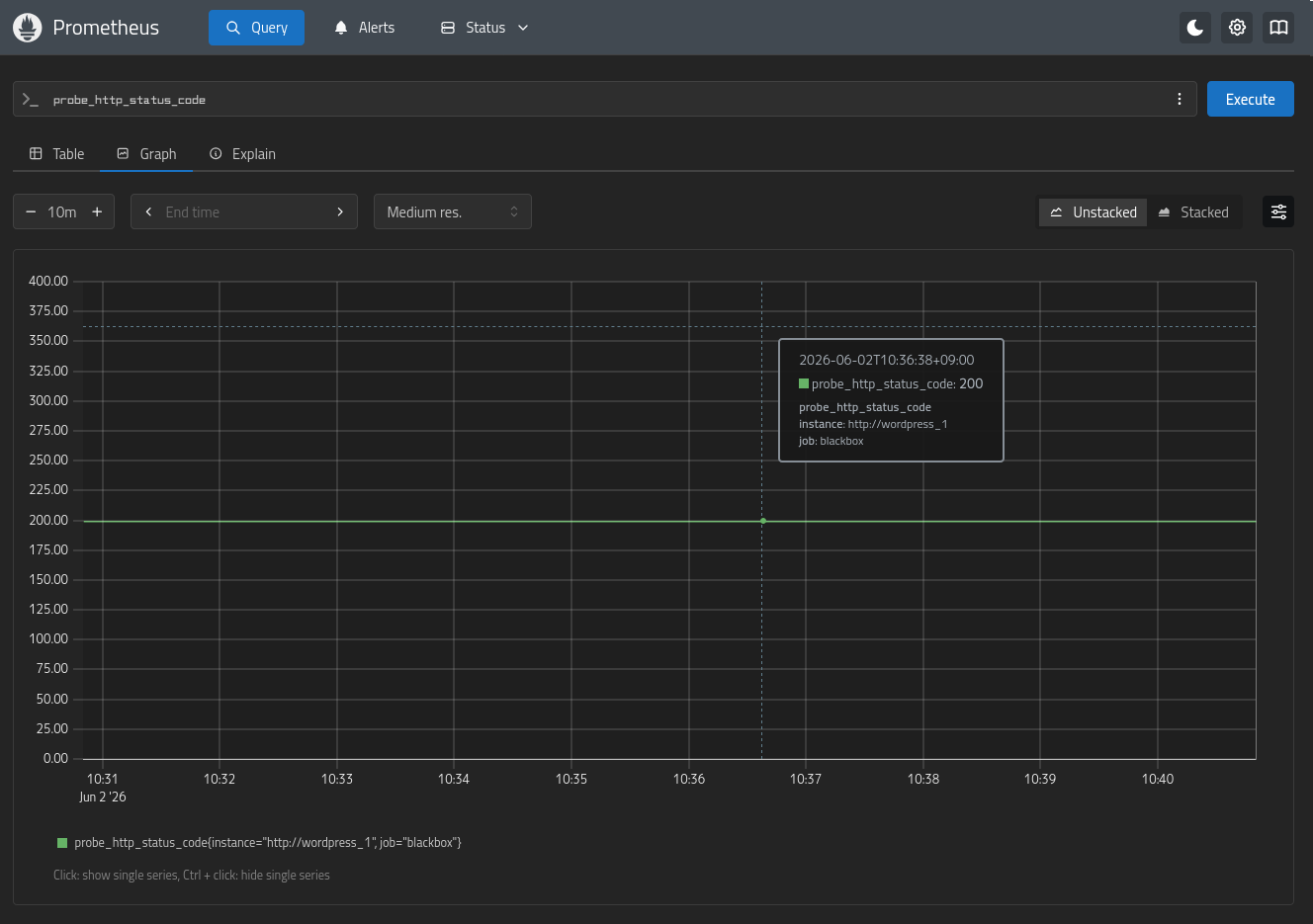Screen dimensions: 1313x924
Task: Switch to the Table tab
Action: (x=56, y=154)
